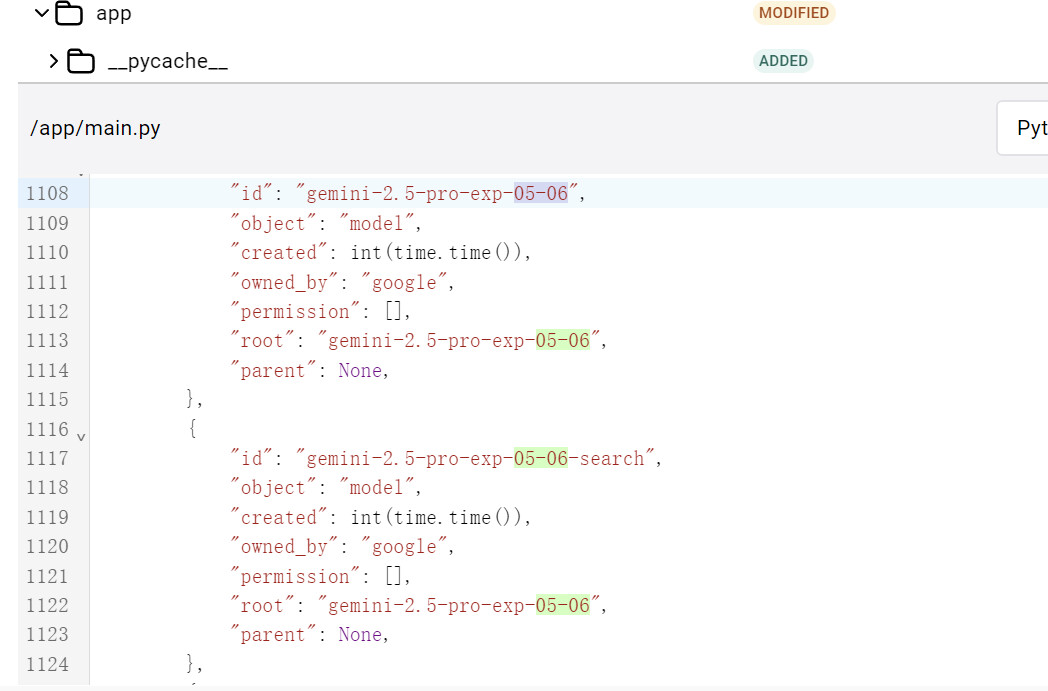Click the "google" string on line 1111
1048x691 pixels.
pyautogui.click(x=405, y=282)
